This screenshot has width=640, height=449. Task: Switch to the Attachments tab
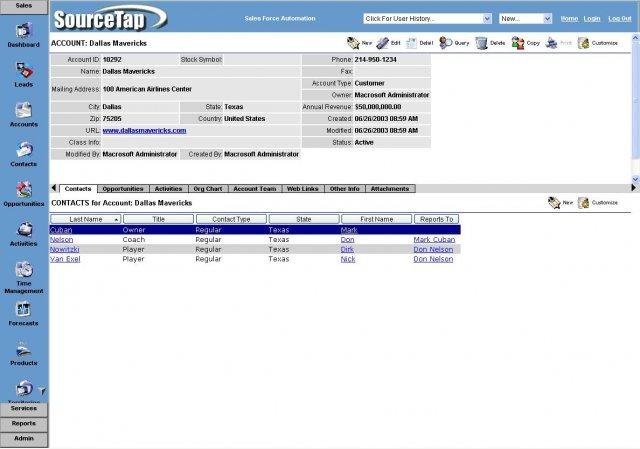(x=390, y=189)
